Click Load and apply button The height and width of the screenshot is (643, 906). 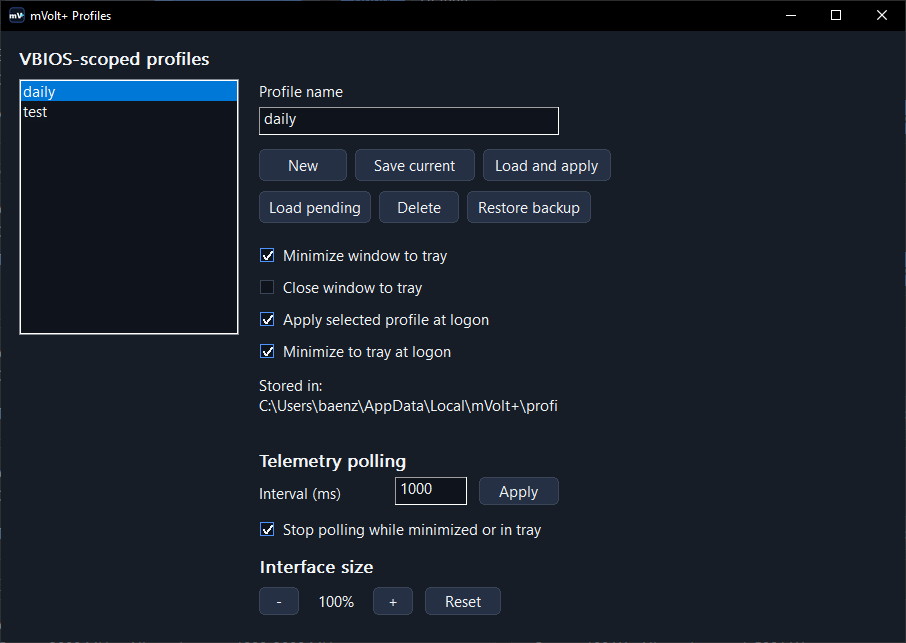(547, 165)
